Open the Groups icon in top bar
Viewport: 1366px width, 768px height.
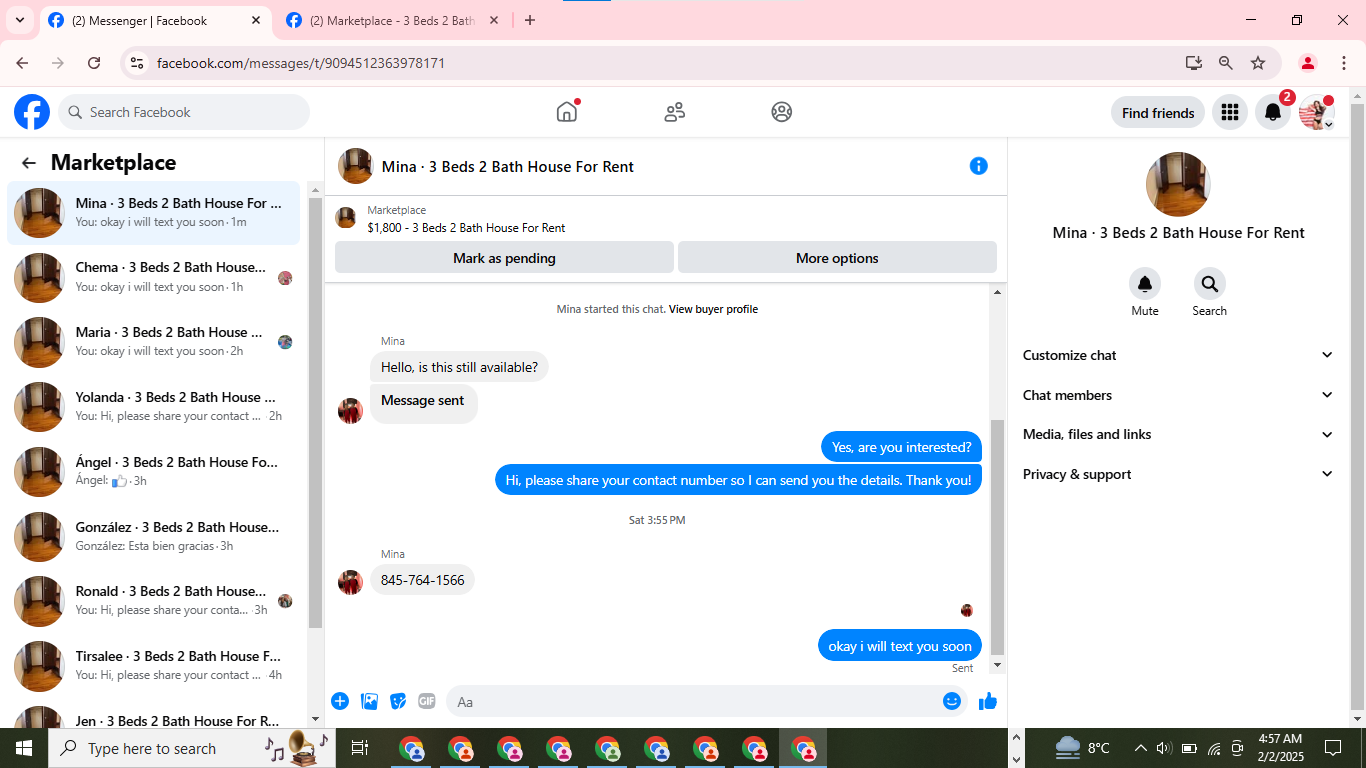click(x=782, y=112)
